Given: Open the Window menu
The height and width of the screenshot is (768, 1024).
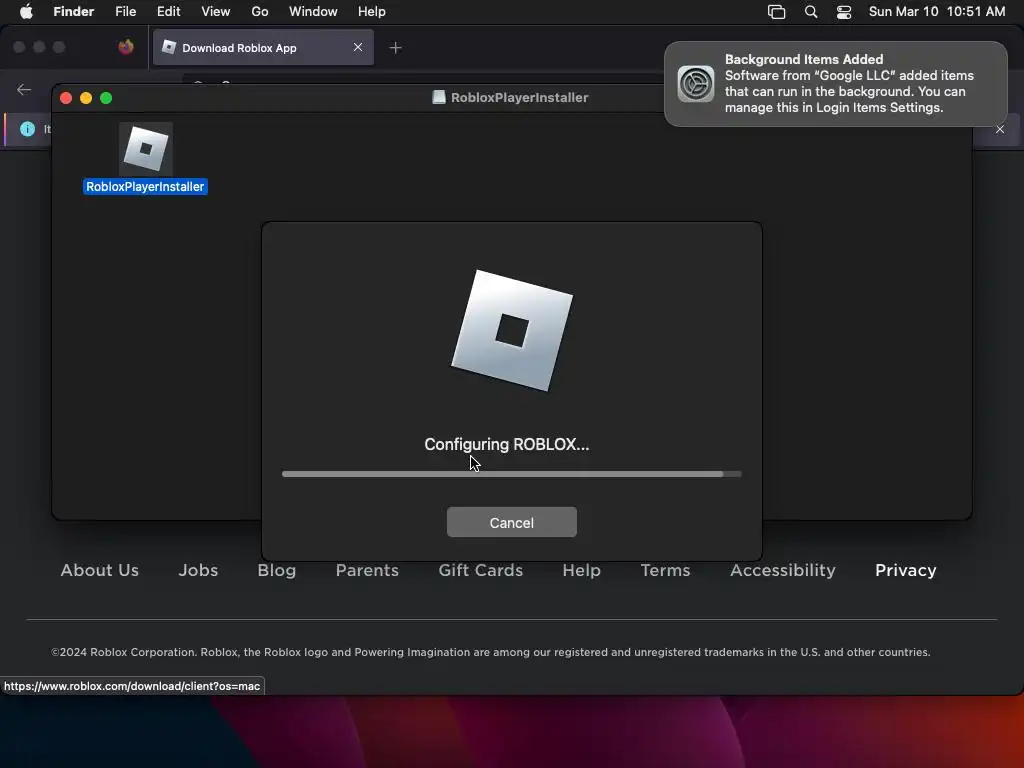Looking at the screenshot, I should pos(313,12).
